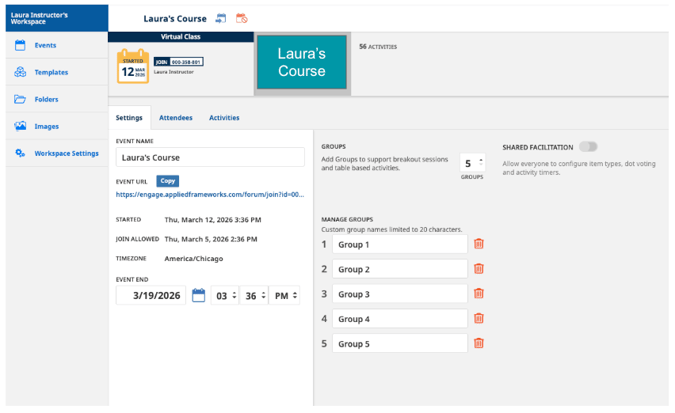
Task: Remove Group 4 using the trash icon
Action: (478, 319)
